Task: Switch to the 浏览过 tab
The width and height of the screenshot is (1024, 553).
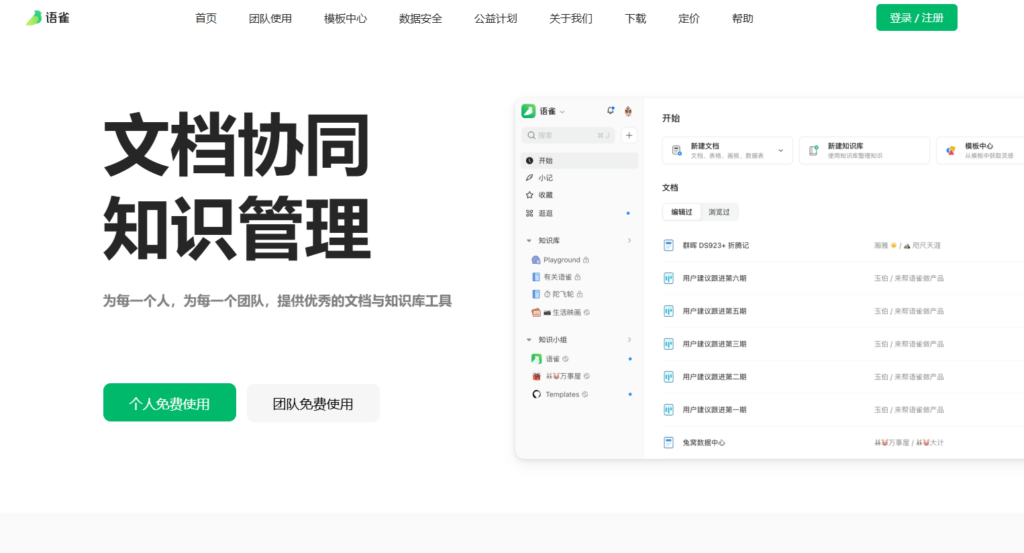Action: point(719,212)
